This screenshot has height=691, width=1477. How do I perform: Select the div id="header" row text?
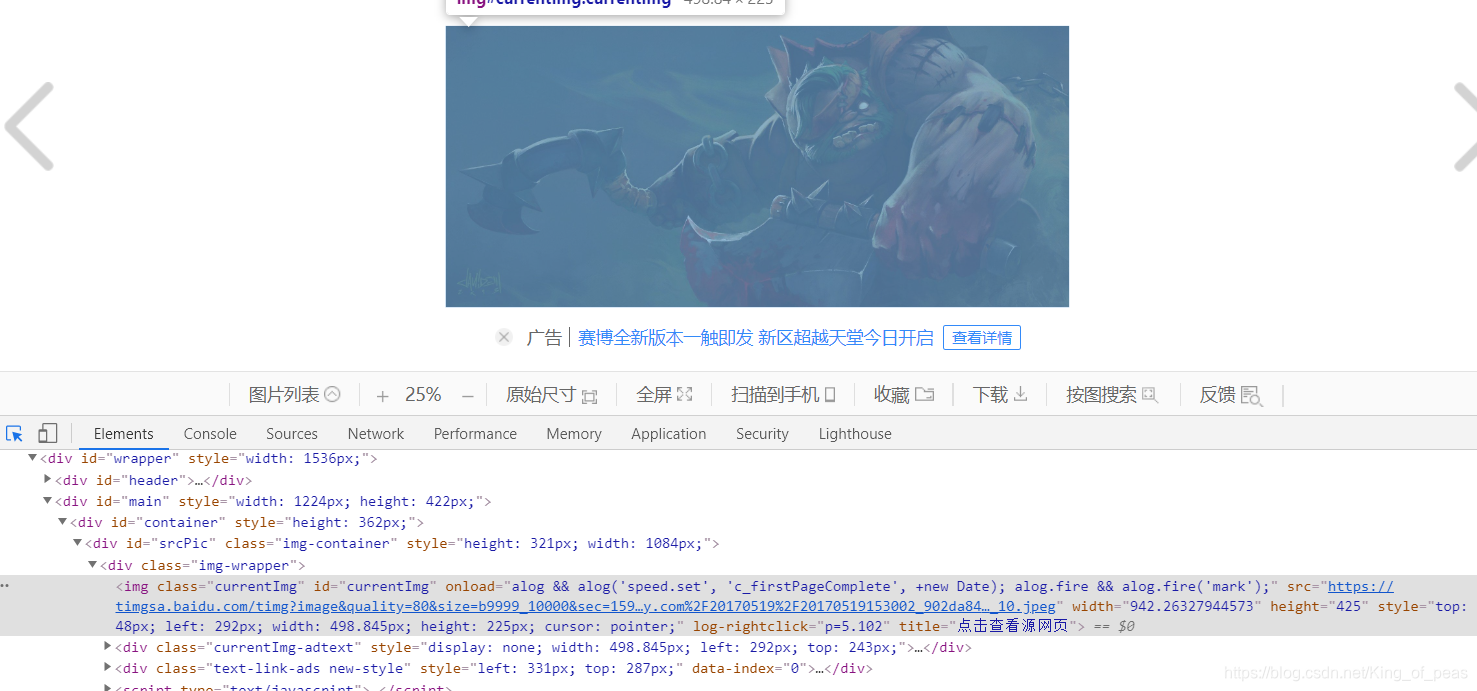[x=153, y=480]
